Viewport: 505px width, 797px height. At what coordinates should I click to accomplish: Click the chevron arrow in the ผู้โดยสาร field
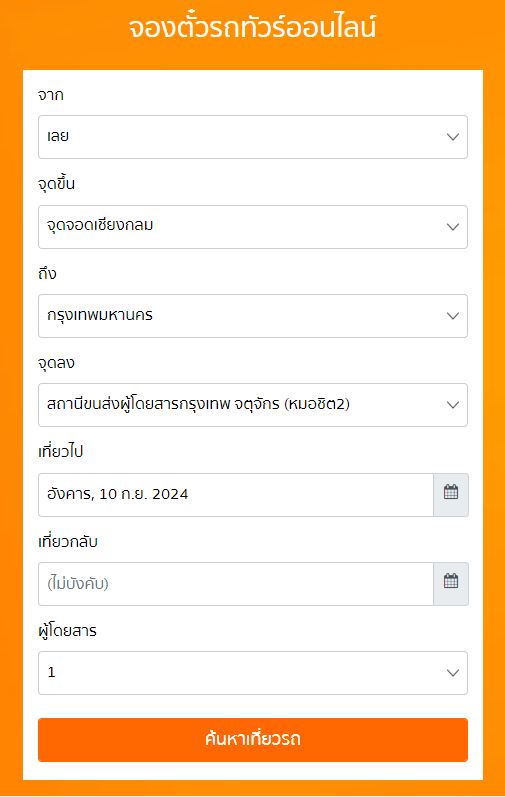point(453,673)
